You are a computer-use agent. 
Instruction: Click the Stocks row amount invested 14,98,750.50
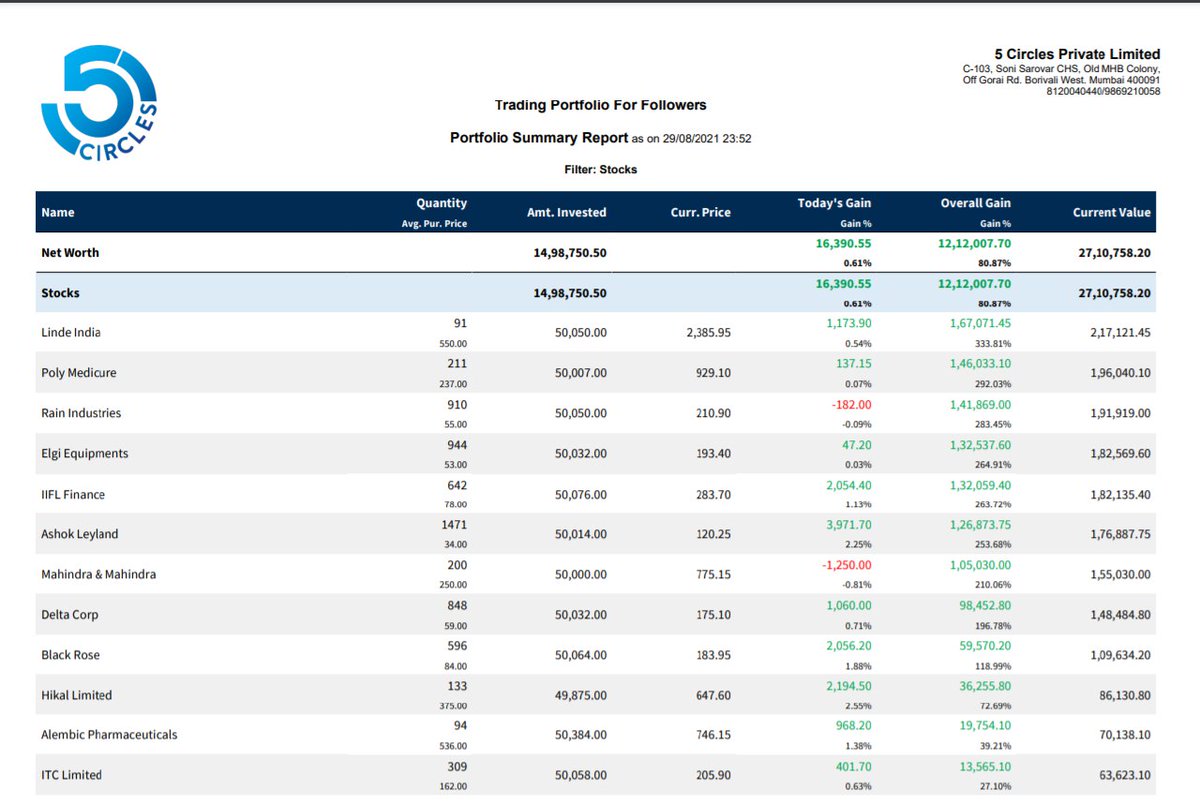coord(570,294)
